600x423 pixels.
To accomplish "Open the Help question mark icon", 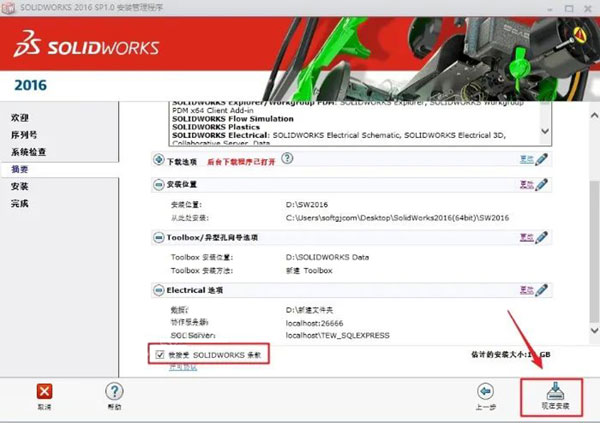I will click(114, 391).
